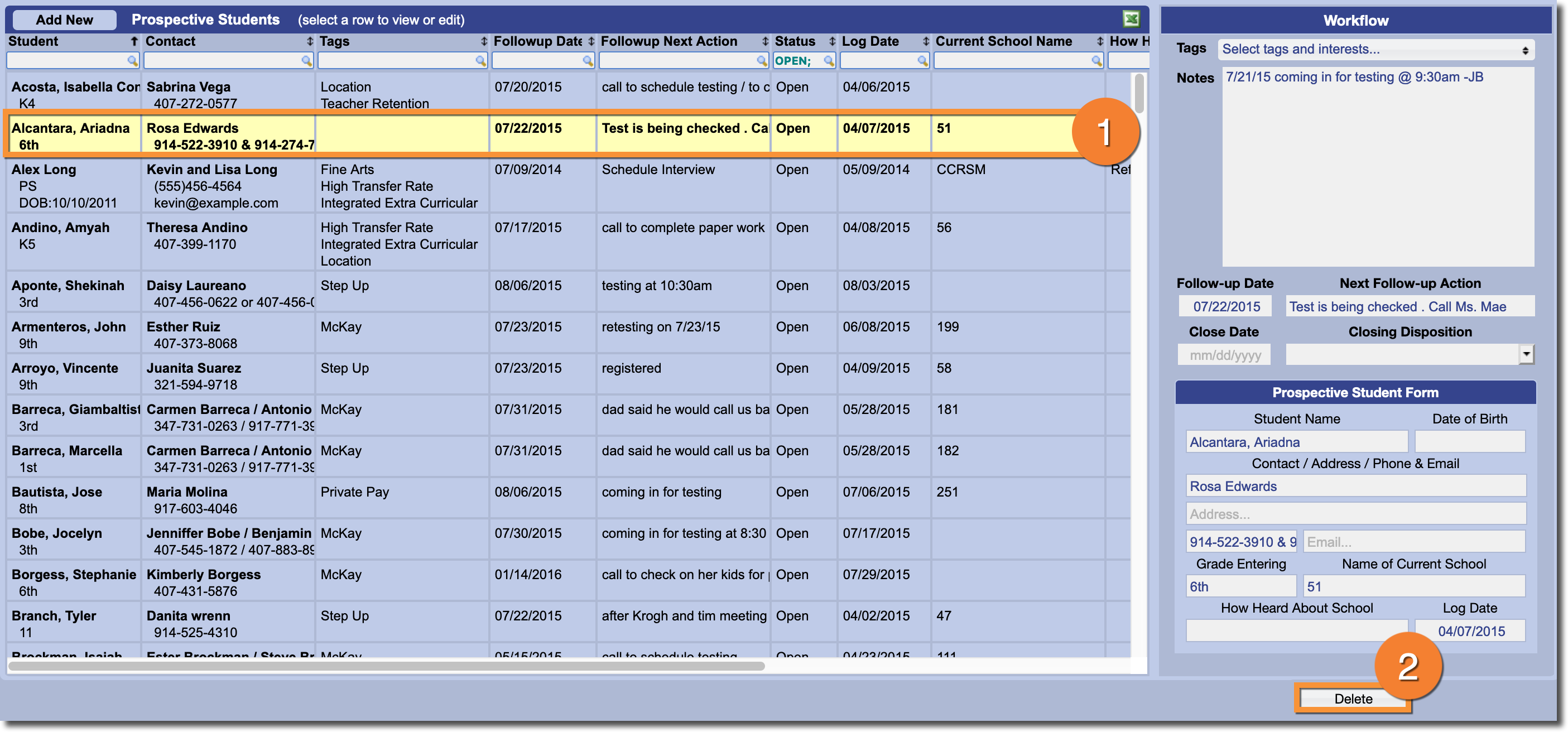Click search icon in Status filter
The width and height of the screenshot is (1568, 732).
[x=828, y=61]
